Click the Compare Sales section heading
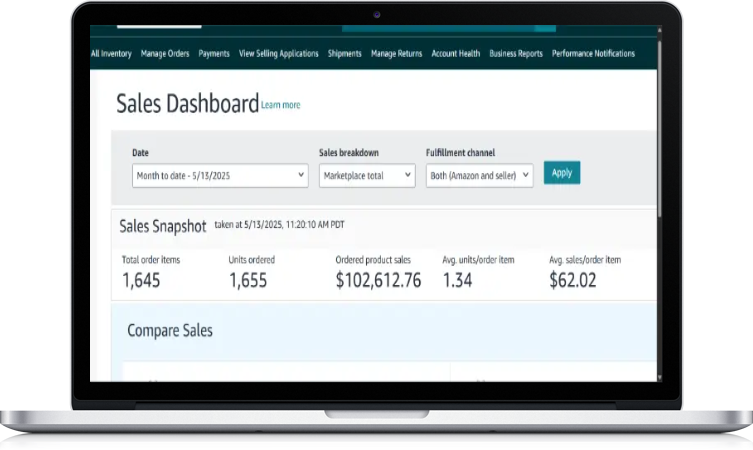The width and height of the screenshot is (753, 450). tap(170, 330)
